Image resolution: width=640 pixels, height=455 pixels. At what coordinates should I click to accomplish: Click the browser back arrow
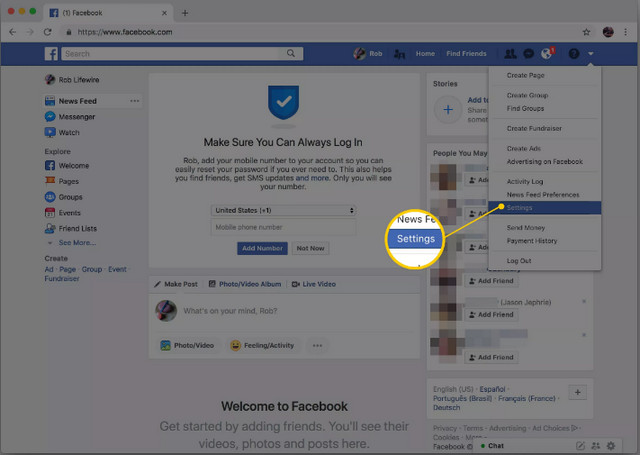point(13,32)
